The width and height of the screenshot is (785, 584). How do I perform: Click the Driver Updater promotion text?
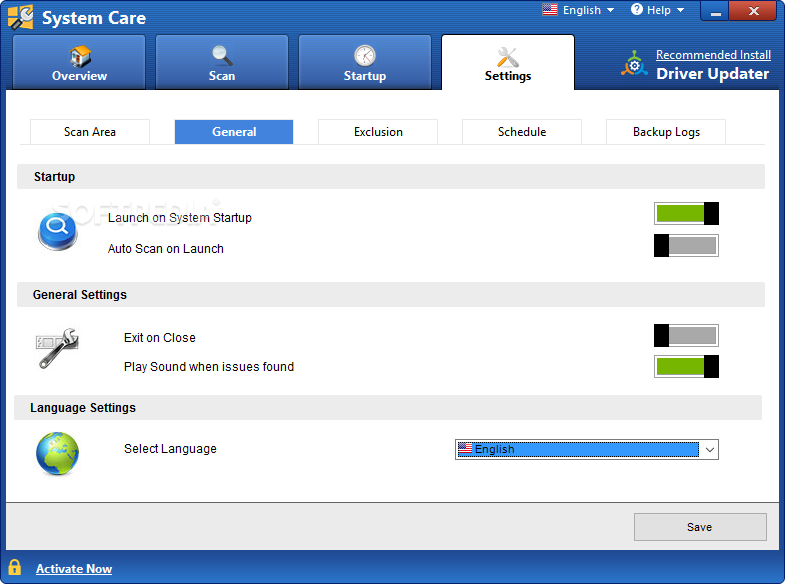pos(712,74)
